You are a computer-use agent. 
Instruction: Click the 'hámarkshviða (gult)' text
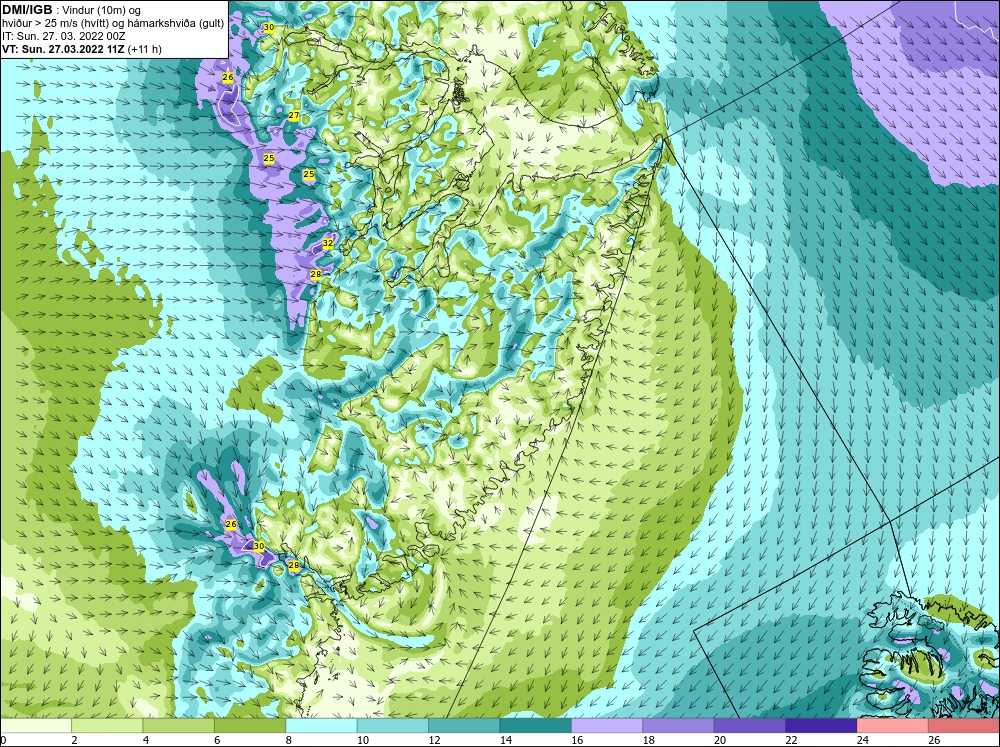pos(178,23)
